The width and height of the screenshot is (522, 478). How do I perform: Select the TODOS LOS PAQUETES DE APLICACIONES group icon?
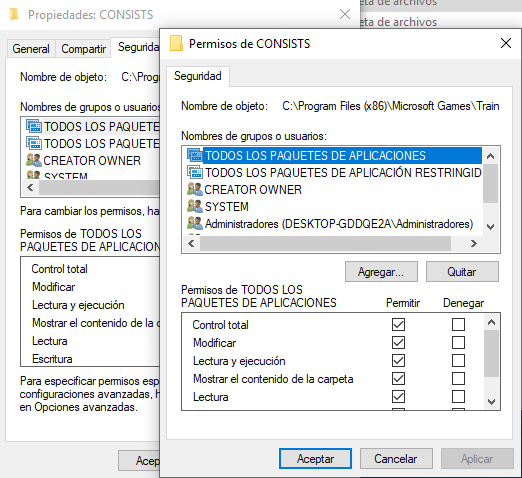[195, 156]
